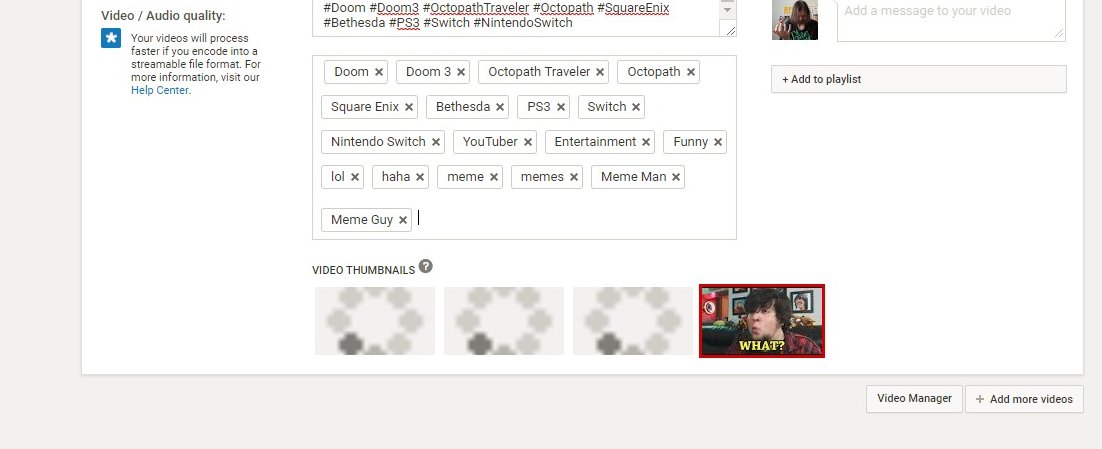Remove the Nintendo Switch tag
Viewport: 1102px width, 449px height.
436,143
